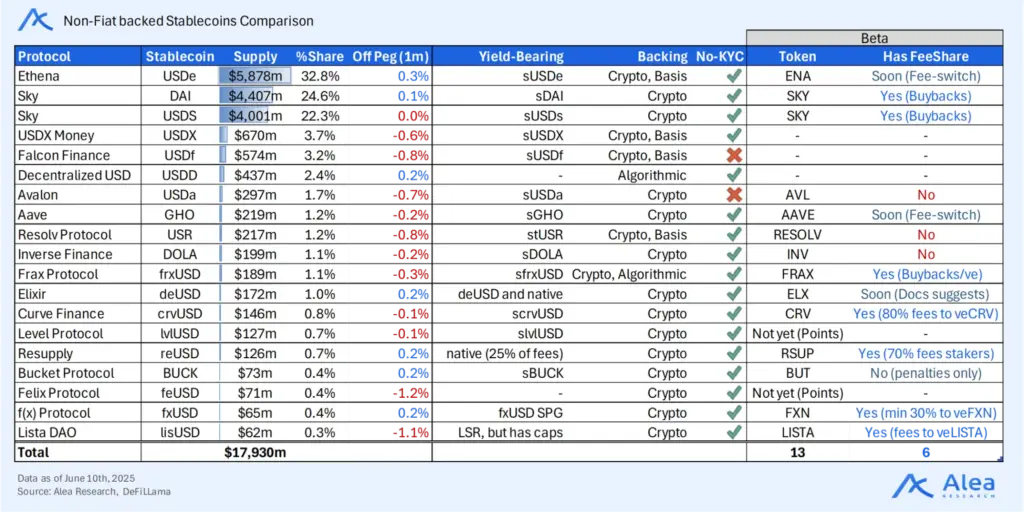Click the Beta header above the Token column
1024x512 pixels.
pyautogui.click(x=874, y=37)
